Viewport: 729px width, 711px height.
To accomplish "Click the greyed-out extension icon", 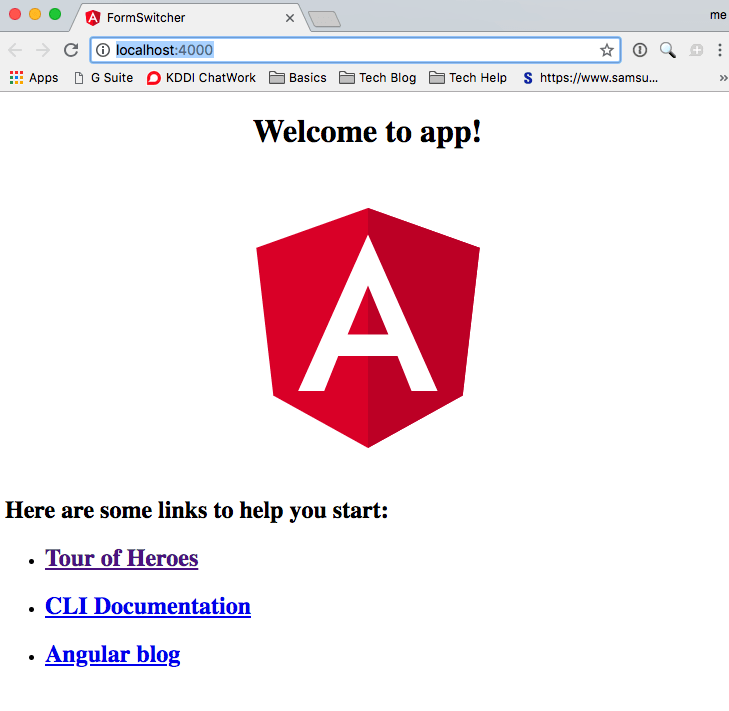I will tap(696, 50).
